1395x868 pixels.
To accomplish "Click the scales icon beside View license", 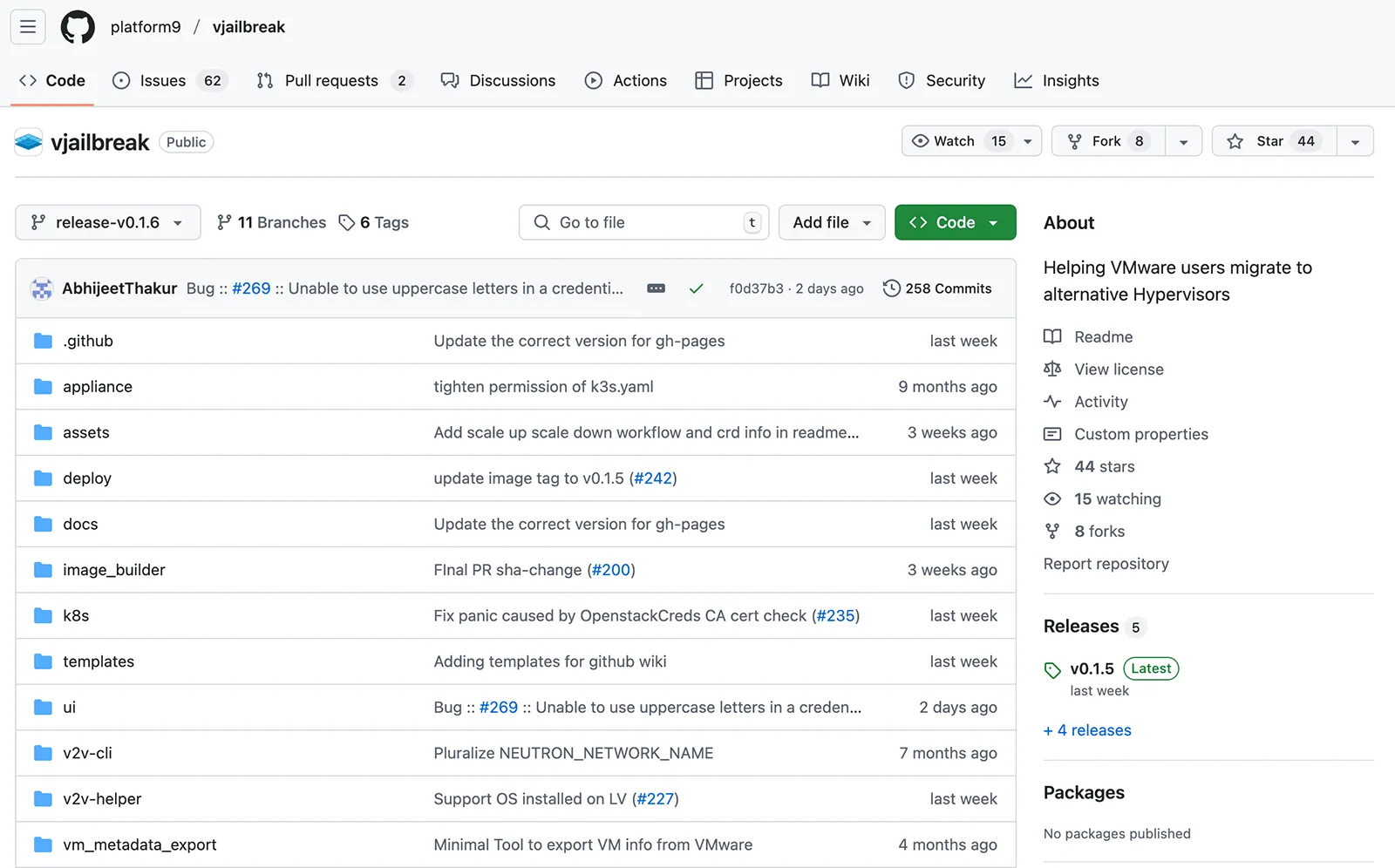I will click(x=1052, y=369).
